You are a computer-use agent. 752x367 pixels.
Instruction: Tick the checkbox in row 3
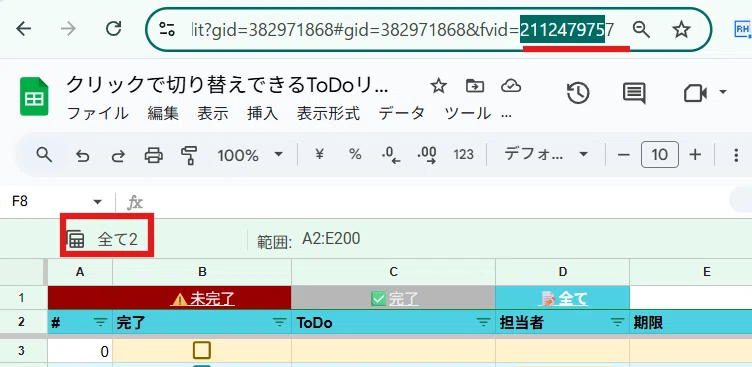click(x=202, y=350)
